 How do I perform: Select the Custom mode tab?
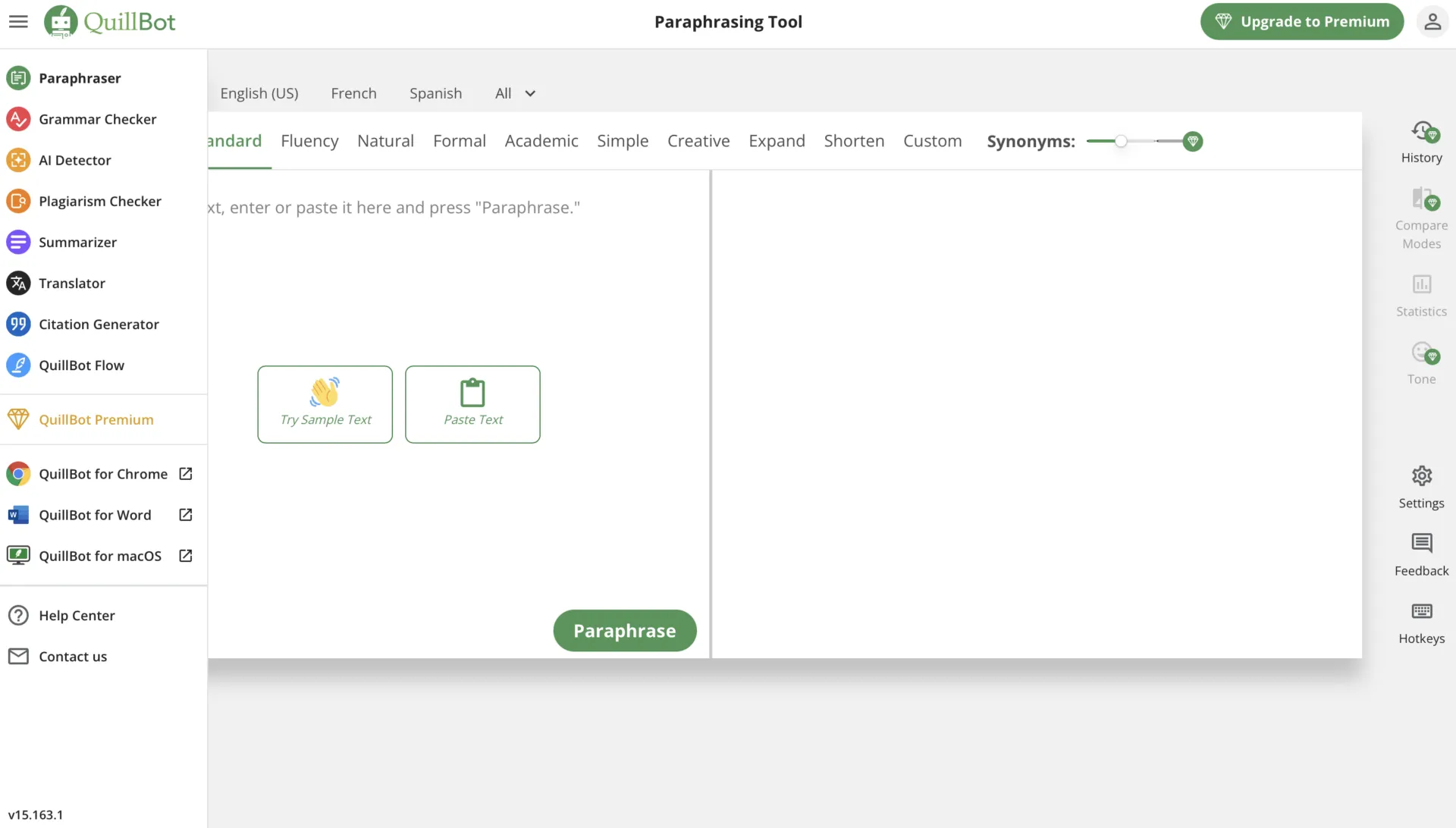tap(932, 141)
